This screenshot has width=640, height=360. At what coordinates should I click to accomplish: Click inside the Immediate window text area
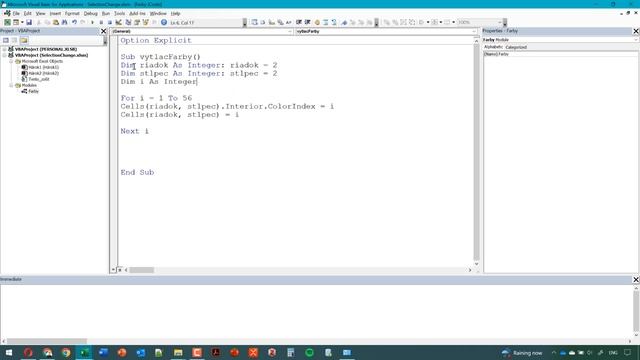click(316, 310)
